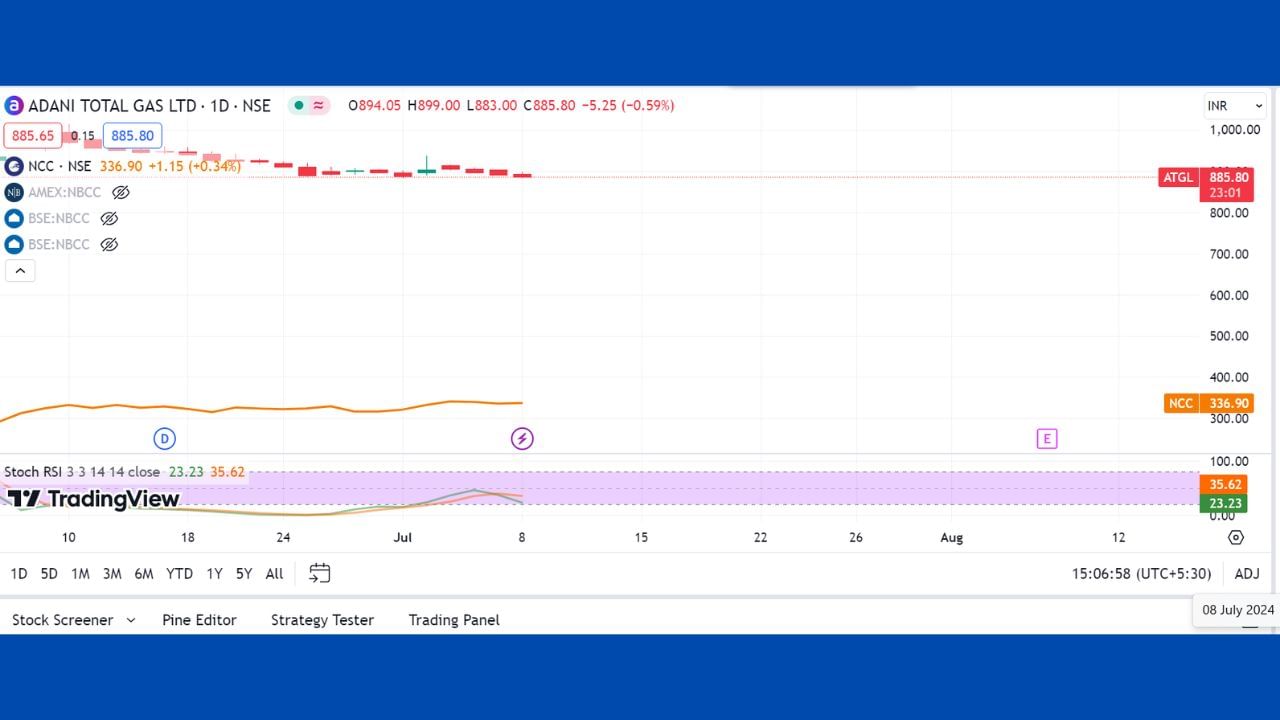Open the INR currency dropdown
Screen dimensions: 1280x720
1235,105
